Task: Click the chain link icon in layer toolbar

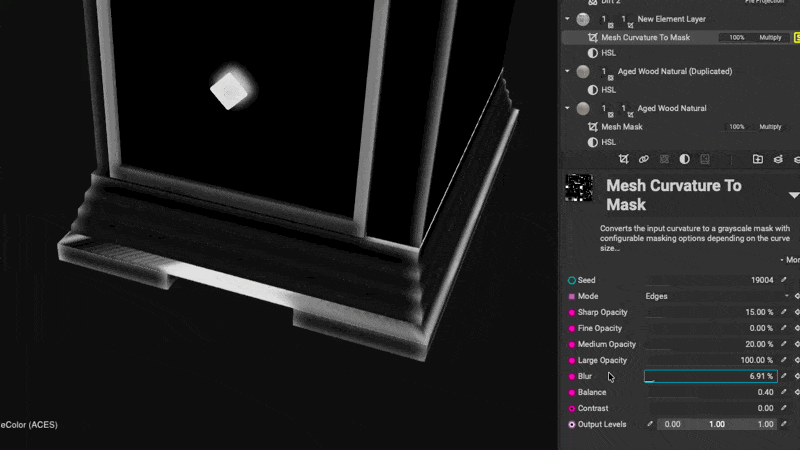Action: point(644,159)
